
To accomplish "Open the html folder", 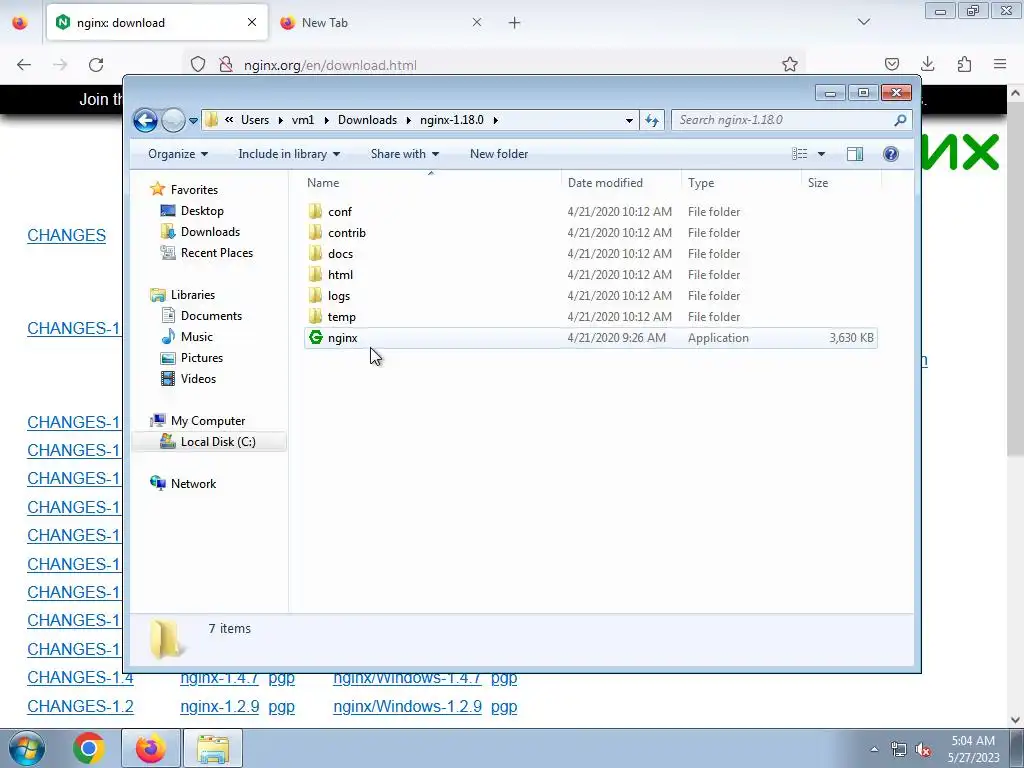I will 340,274.
